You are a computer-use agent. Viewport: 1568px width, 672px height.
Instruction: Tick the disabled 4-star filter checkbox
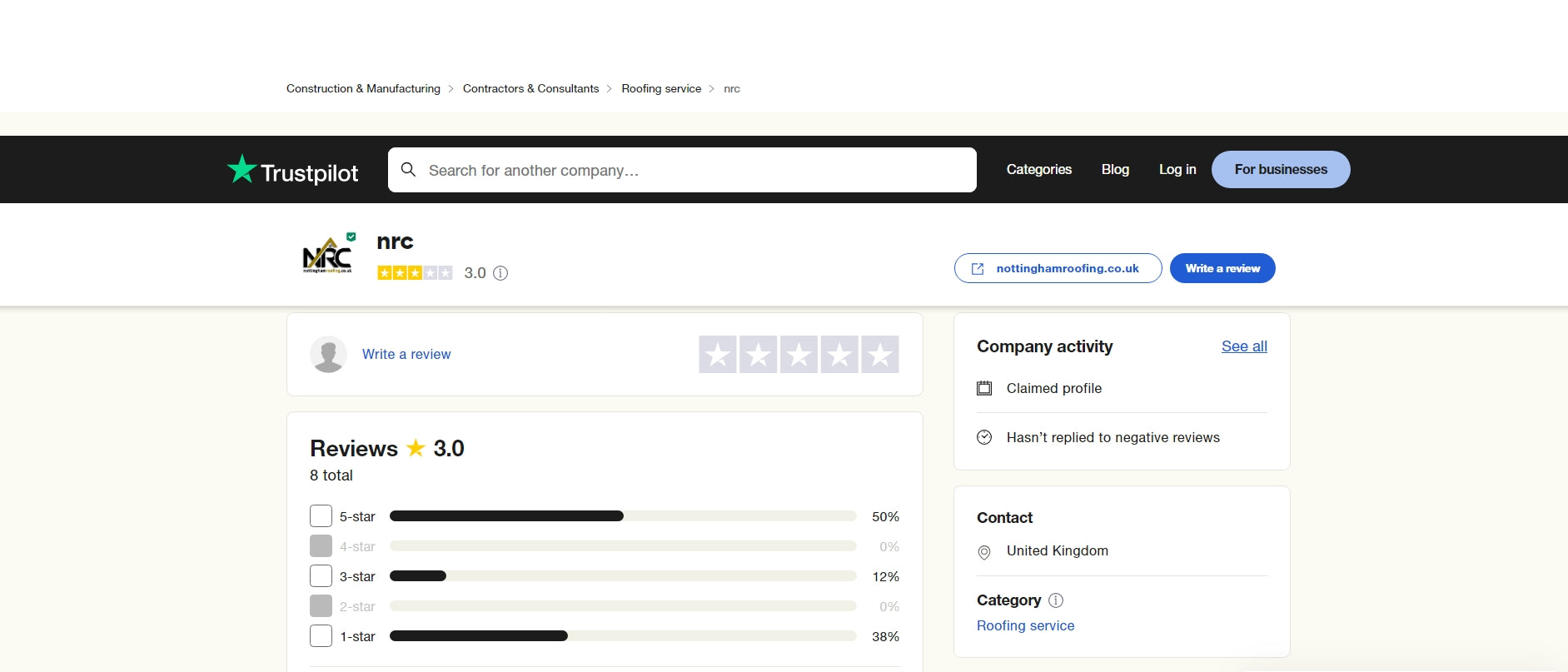[321, 546]
